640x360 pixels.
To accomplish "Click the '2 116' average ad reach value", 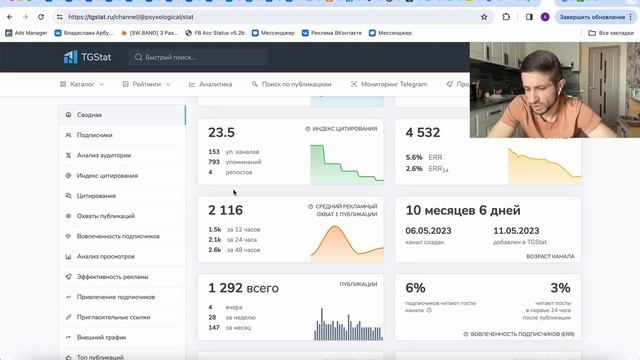I will [225, 211].
